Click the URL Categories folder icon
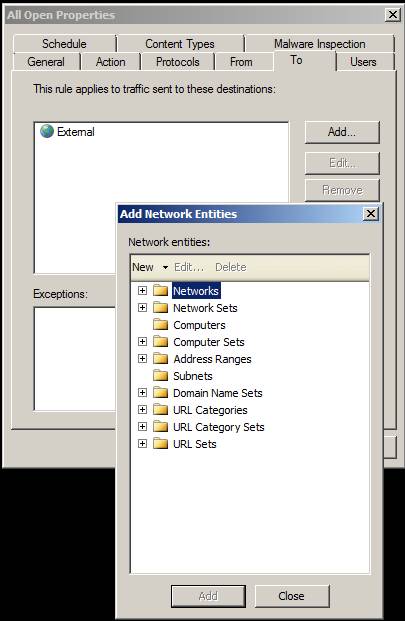The width and height of the screenshot is (405, 621). 160,410
